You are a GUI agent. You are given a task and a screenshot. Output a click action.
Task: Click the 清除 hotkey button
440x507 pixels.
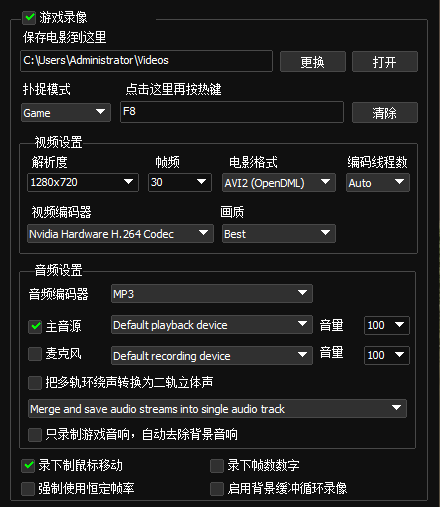tap(385, 113)
